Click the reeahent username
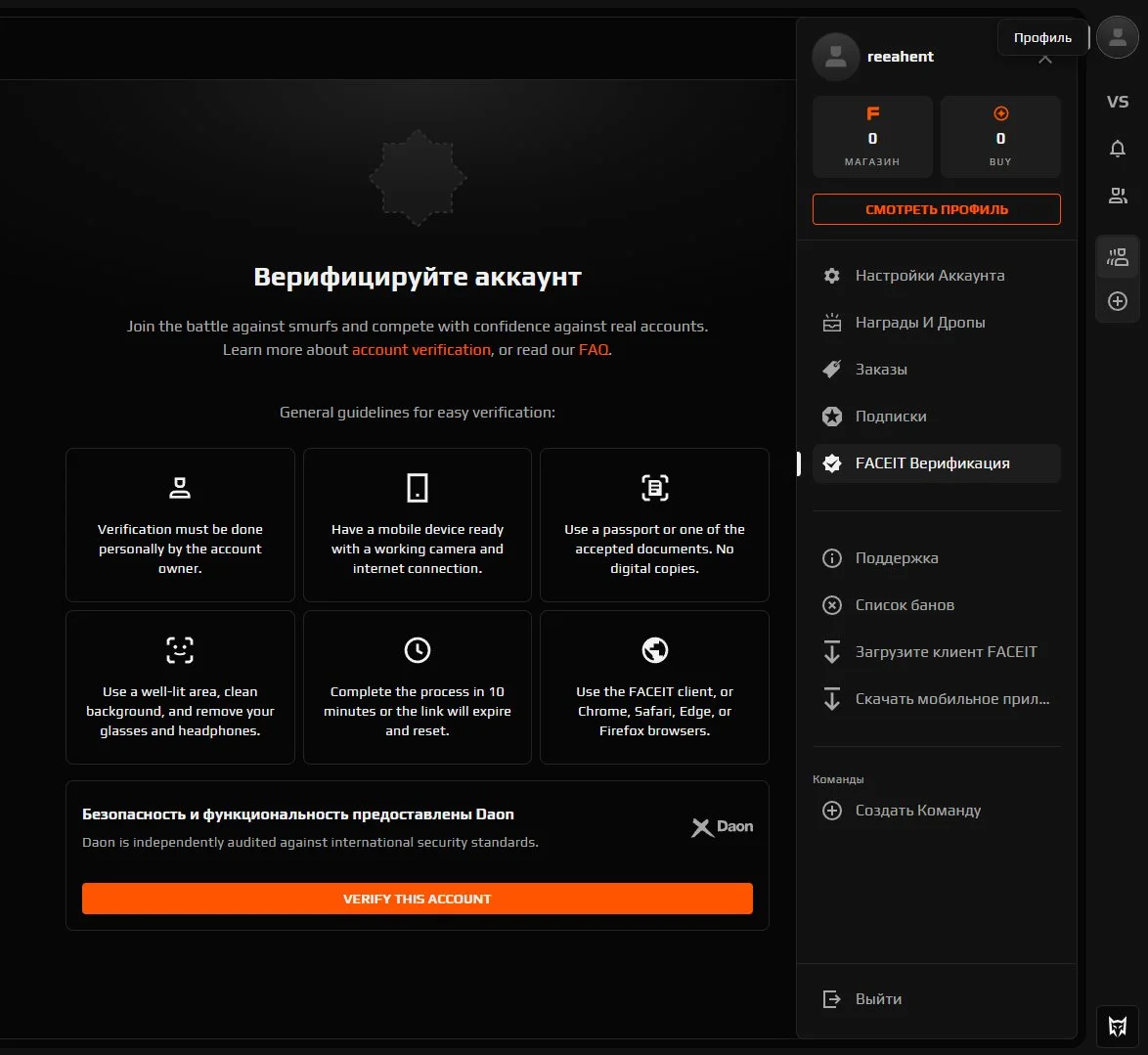The image size is (1148, 1055). pyautogui.click(x=900, y=57)
